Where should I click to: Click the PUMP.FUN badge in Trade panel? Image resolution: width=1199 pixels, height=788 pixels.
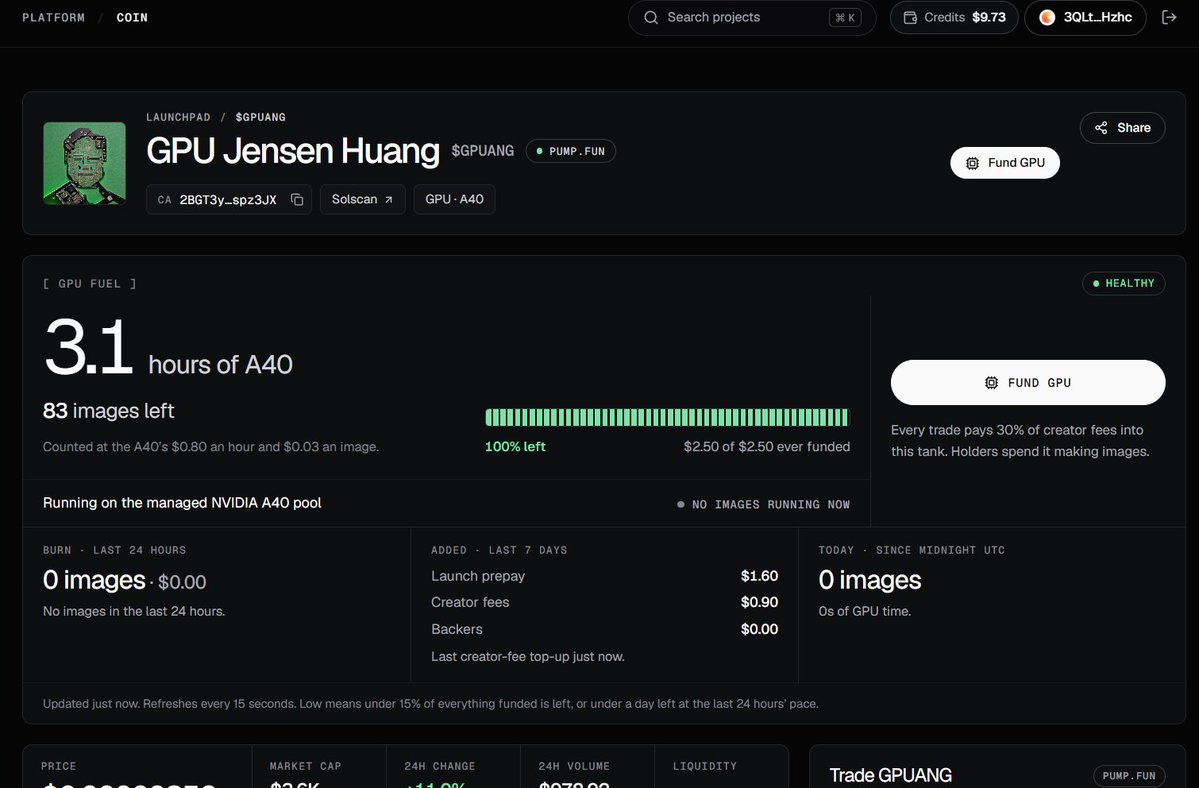tap(1129, 776)
